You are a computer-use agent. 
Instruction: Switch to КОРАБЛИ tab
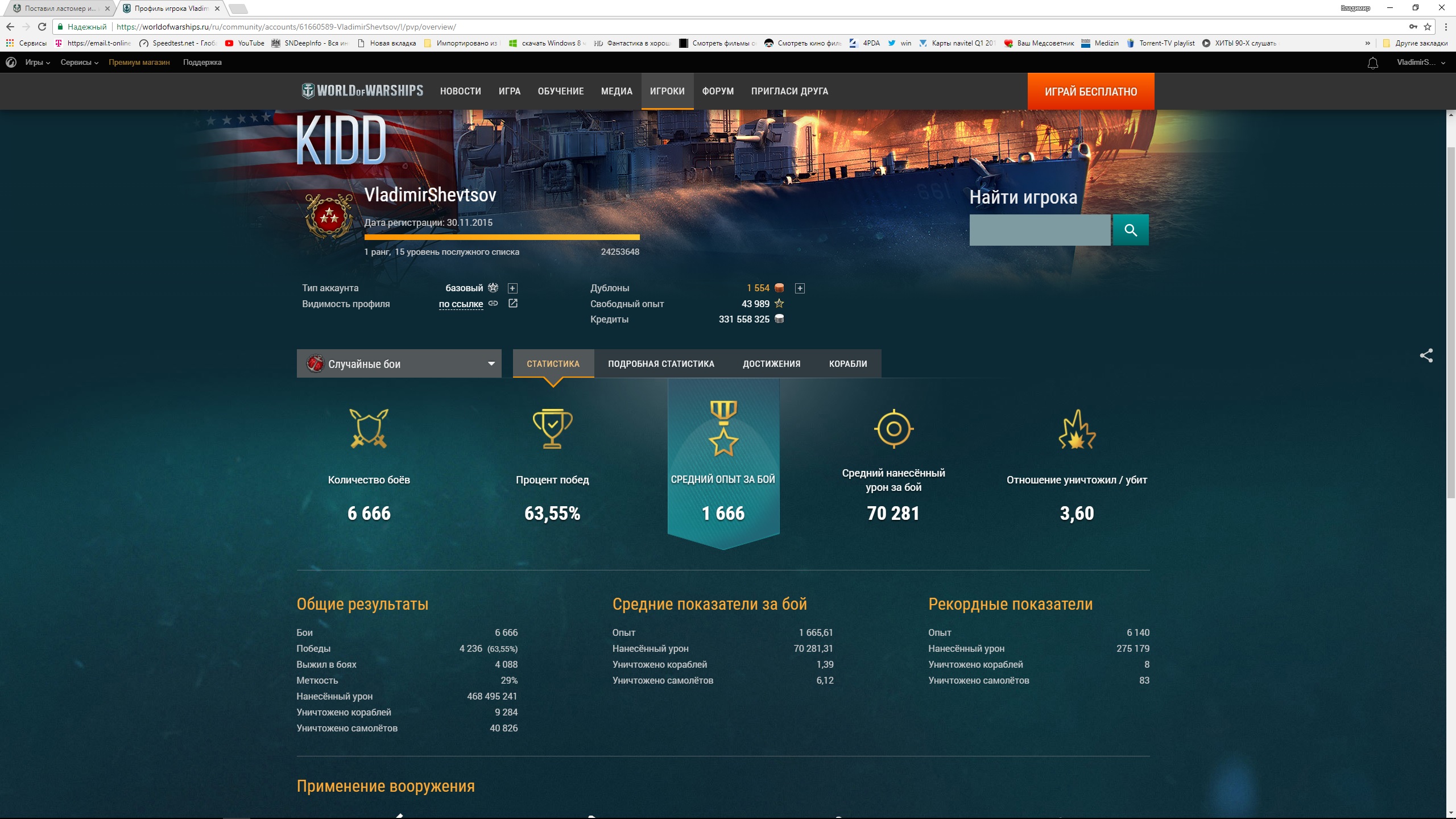point(848,363)
